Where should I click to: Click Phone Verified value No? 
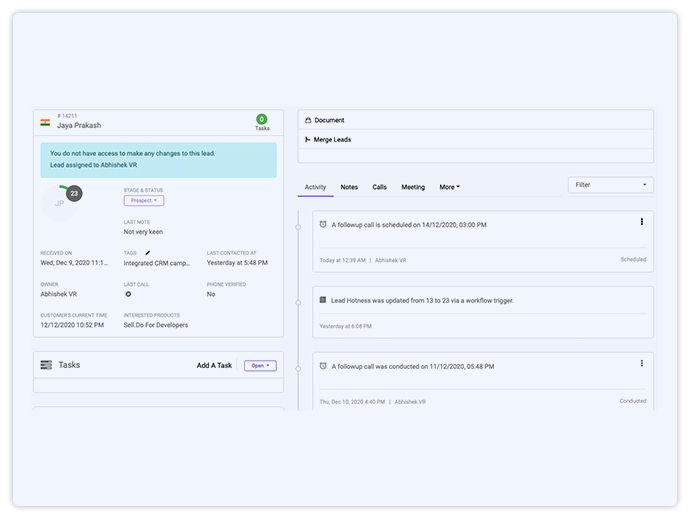[x=211, y=294]
